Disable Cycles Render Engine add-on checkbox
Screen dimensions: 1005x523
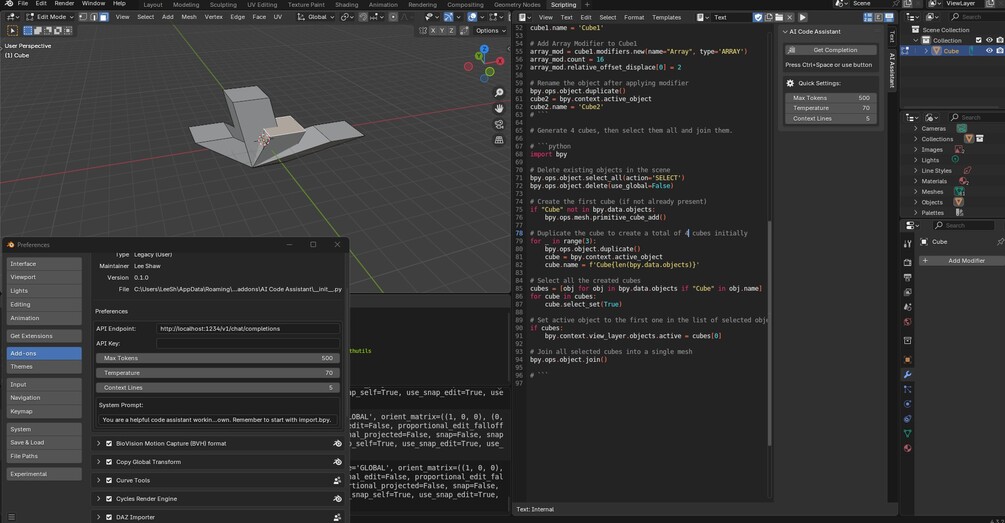tap(109, 499)
